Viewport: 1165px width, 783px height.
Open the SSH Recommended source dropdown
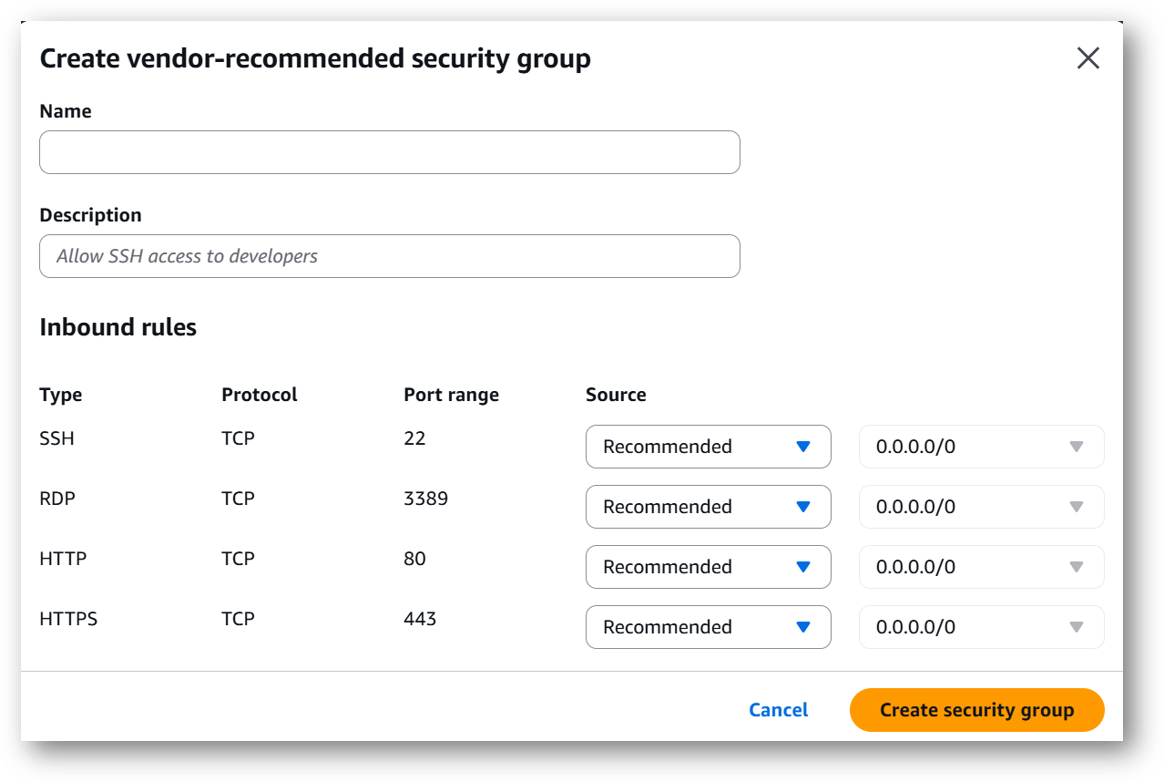pos(708,447)
